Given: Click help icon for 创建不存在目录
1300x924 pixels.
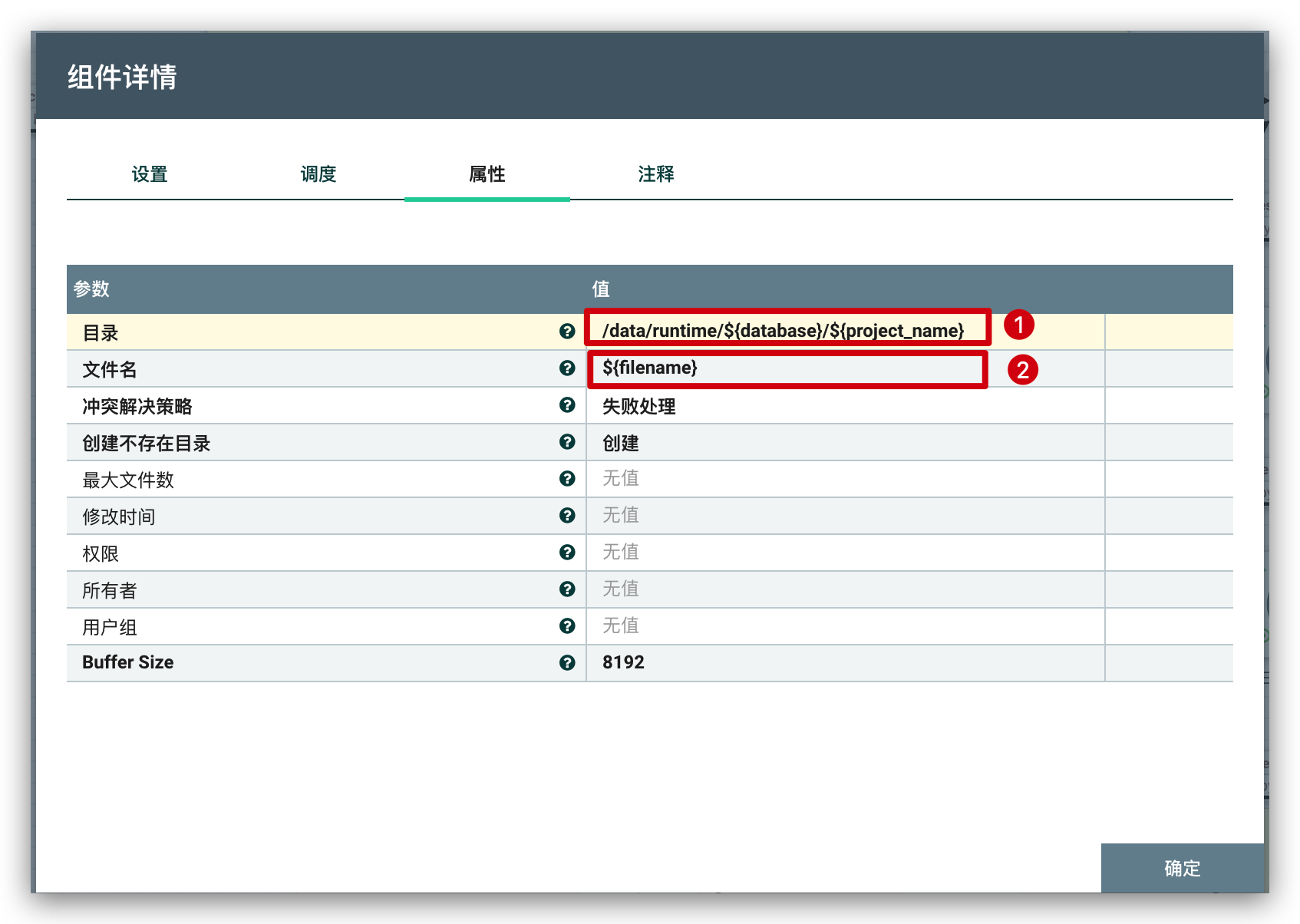Looking at the screenshot, I should tap(567, 442).
